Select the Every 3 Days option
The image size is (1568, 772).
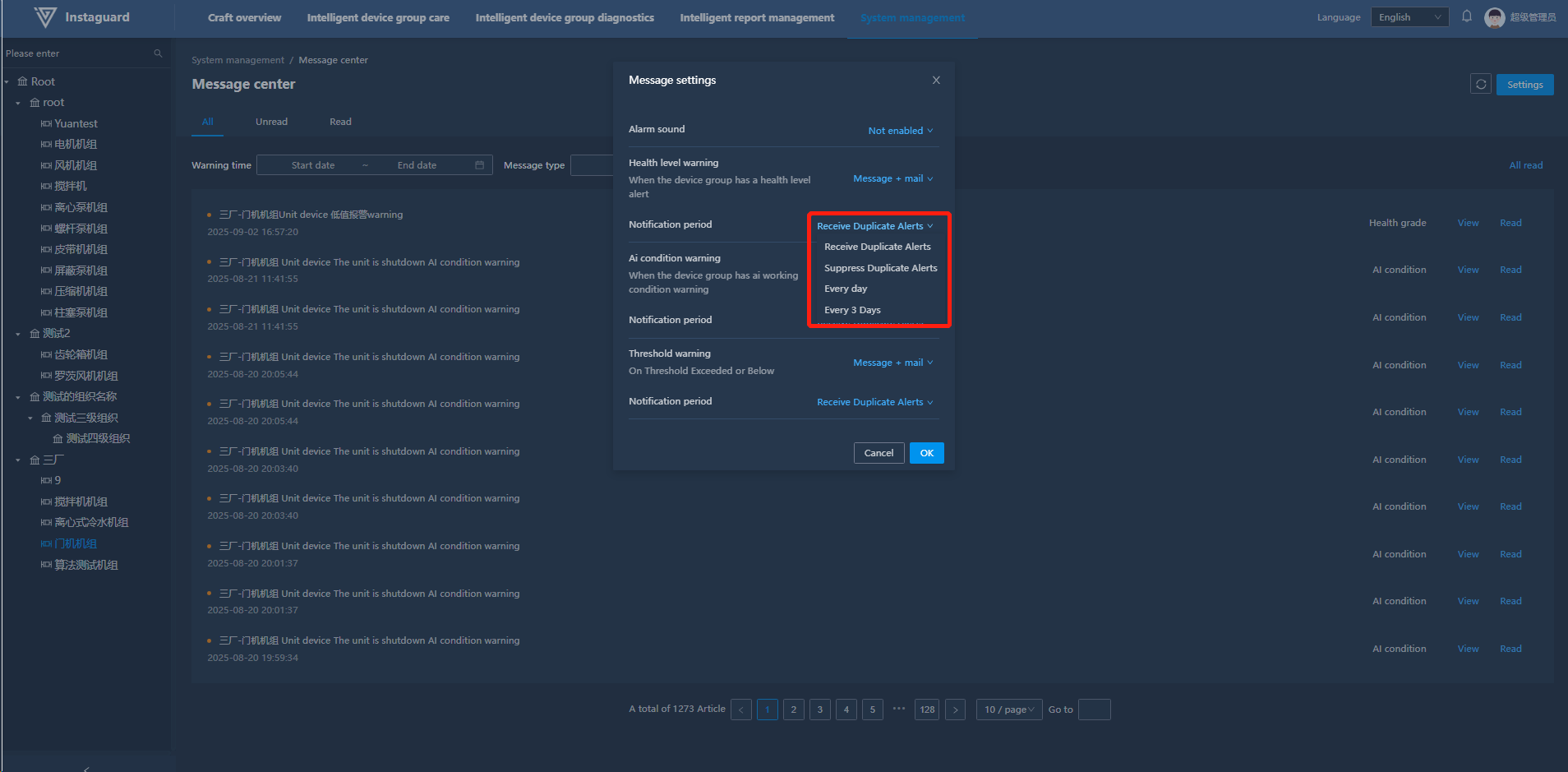coord(852,310)
